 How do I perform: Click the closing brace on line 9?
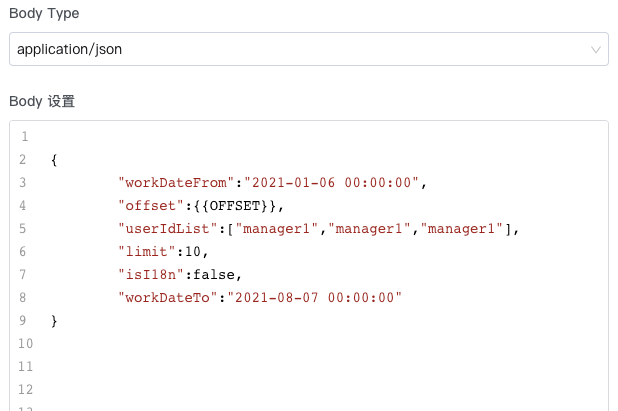[x=54, y=321]
